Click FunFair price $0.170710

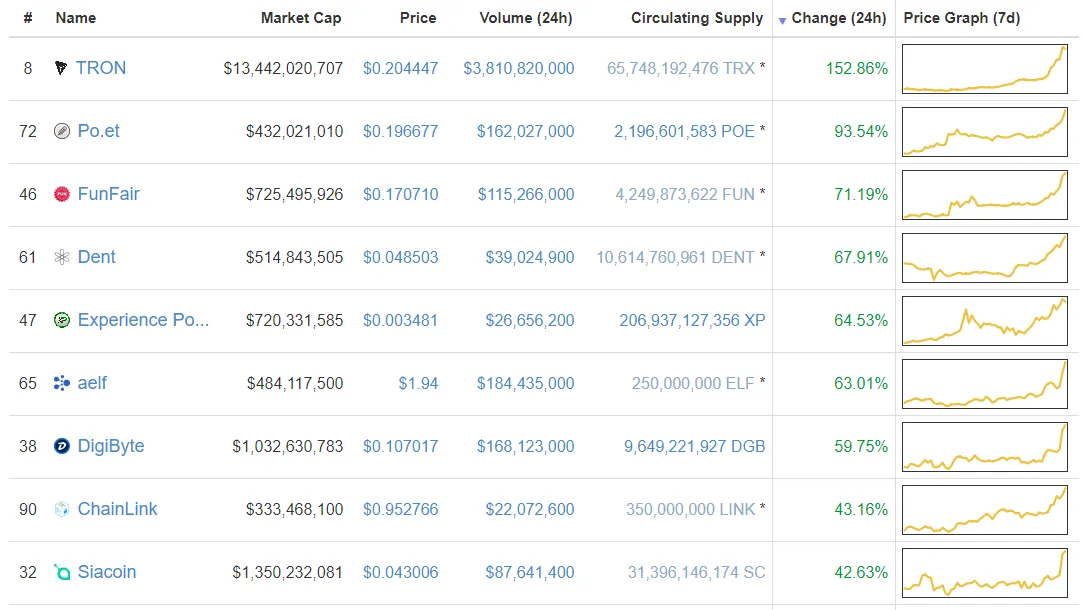click(x=400, y=194)
